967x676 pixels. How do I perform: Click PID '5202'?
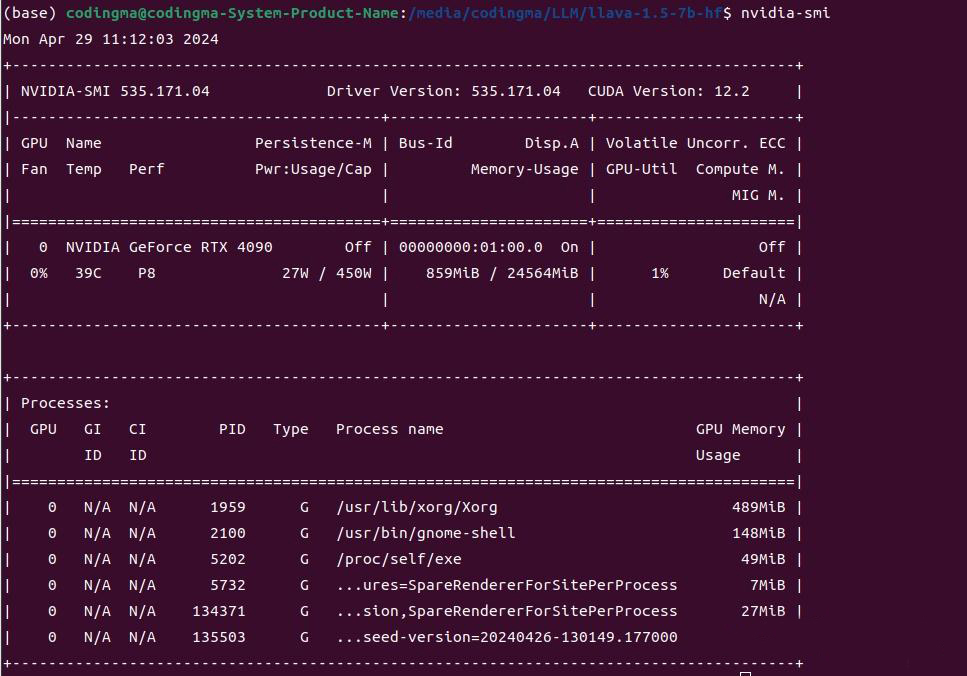(x=228, y=559)
